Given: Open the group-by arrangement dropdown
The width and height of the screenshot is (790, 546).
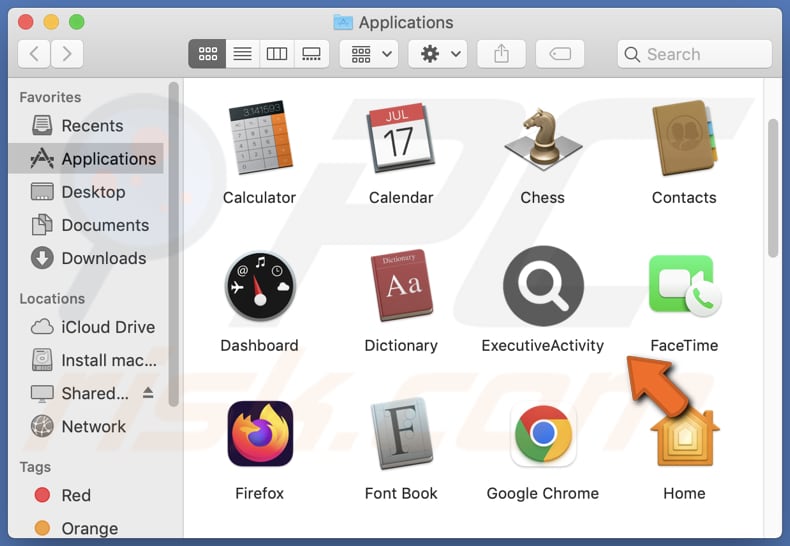Looking at the screenshot, I should [x=369, y=54].
